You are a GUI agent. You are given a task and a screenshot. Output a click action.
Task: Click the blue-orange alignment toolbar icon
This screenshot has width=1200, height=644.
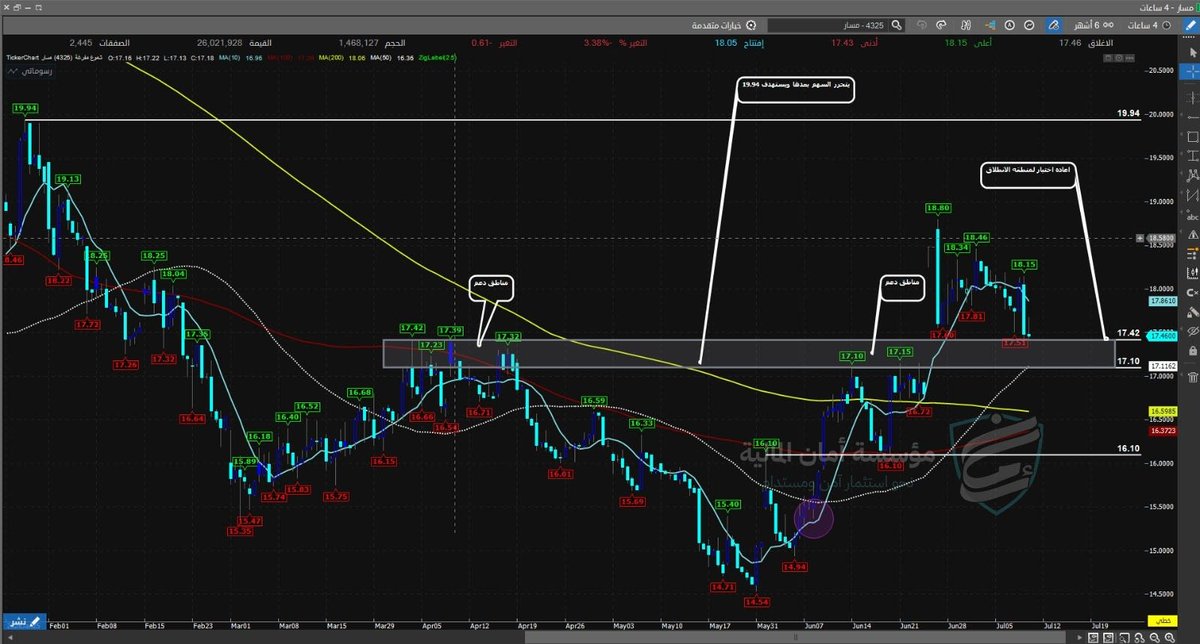tap(990, 24)
